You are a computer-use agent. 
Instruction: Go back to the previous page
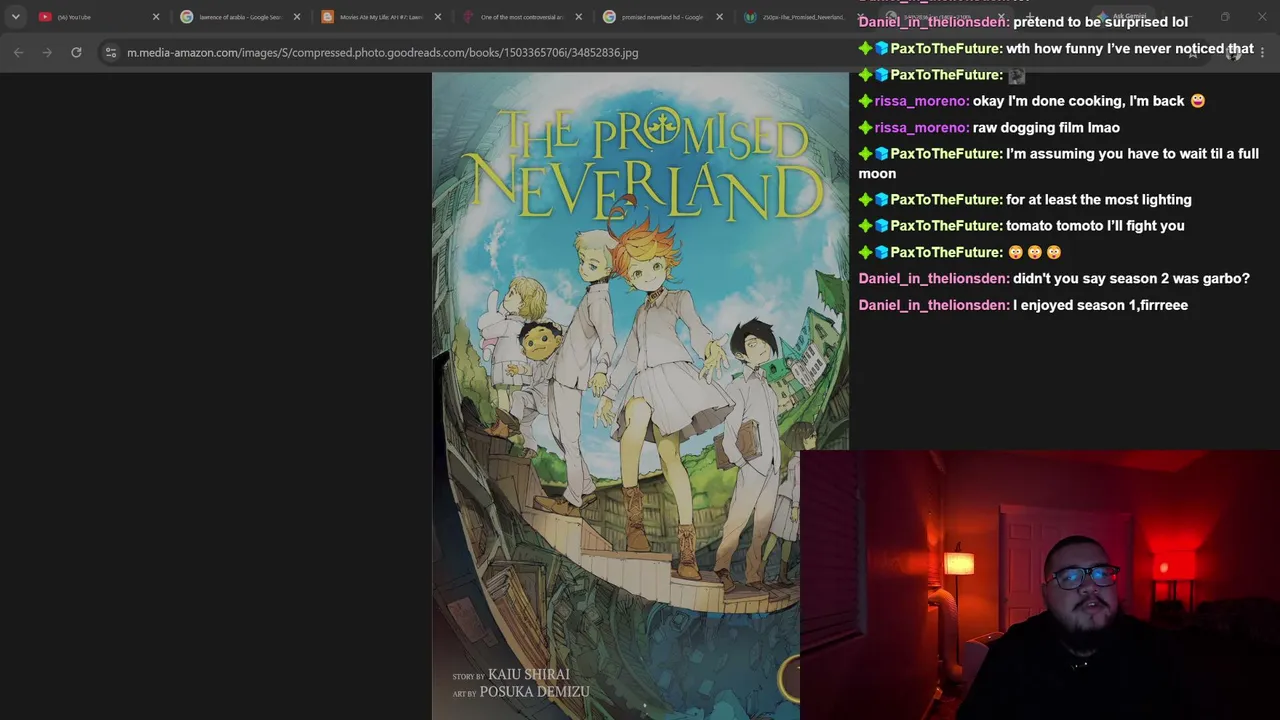pyautogui.click(x=19, y=52)
